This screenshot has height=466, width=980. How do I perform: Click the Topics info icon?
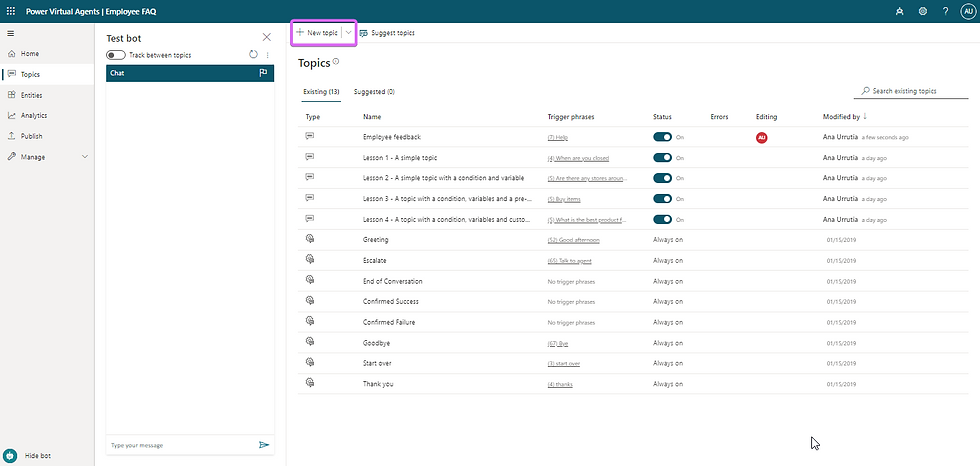[x=336, y=61]
